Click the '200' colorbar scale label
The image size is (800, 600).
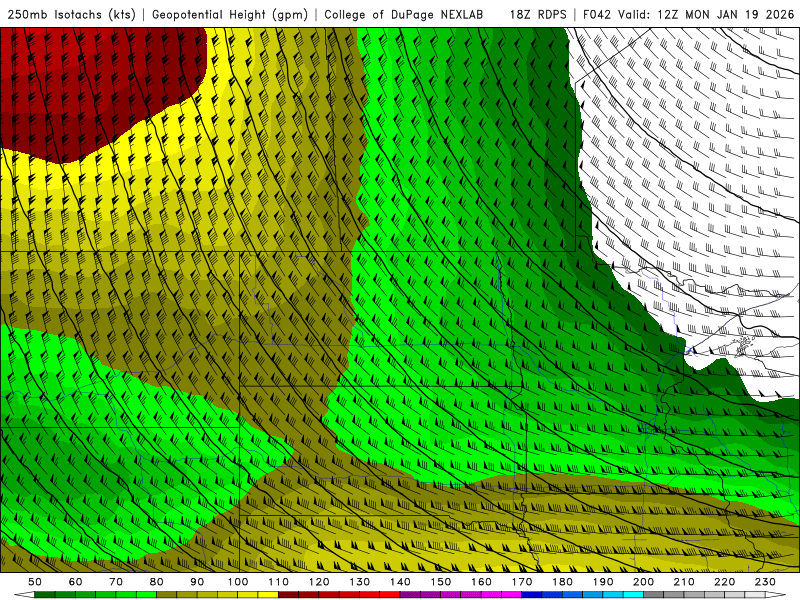pos(643,582)
